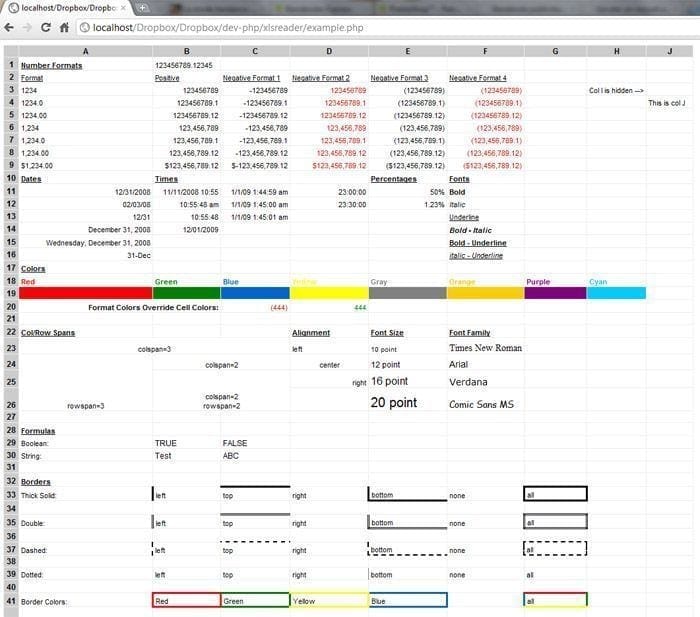Click the 'Alignment' heading cell

(311, 333)
